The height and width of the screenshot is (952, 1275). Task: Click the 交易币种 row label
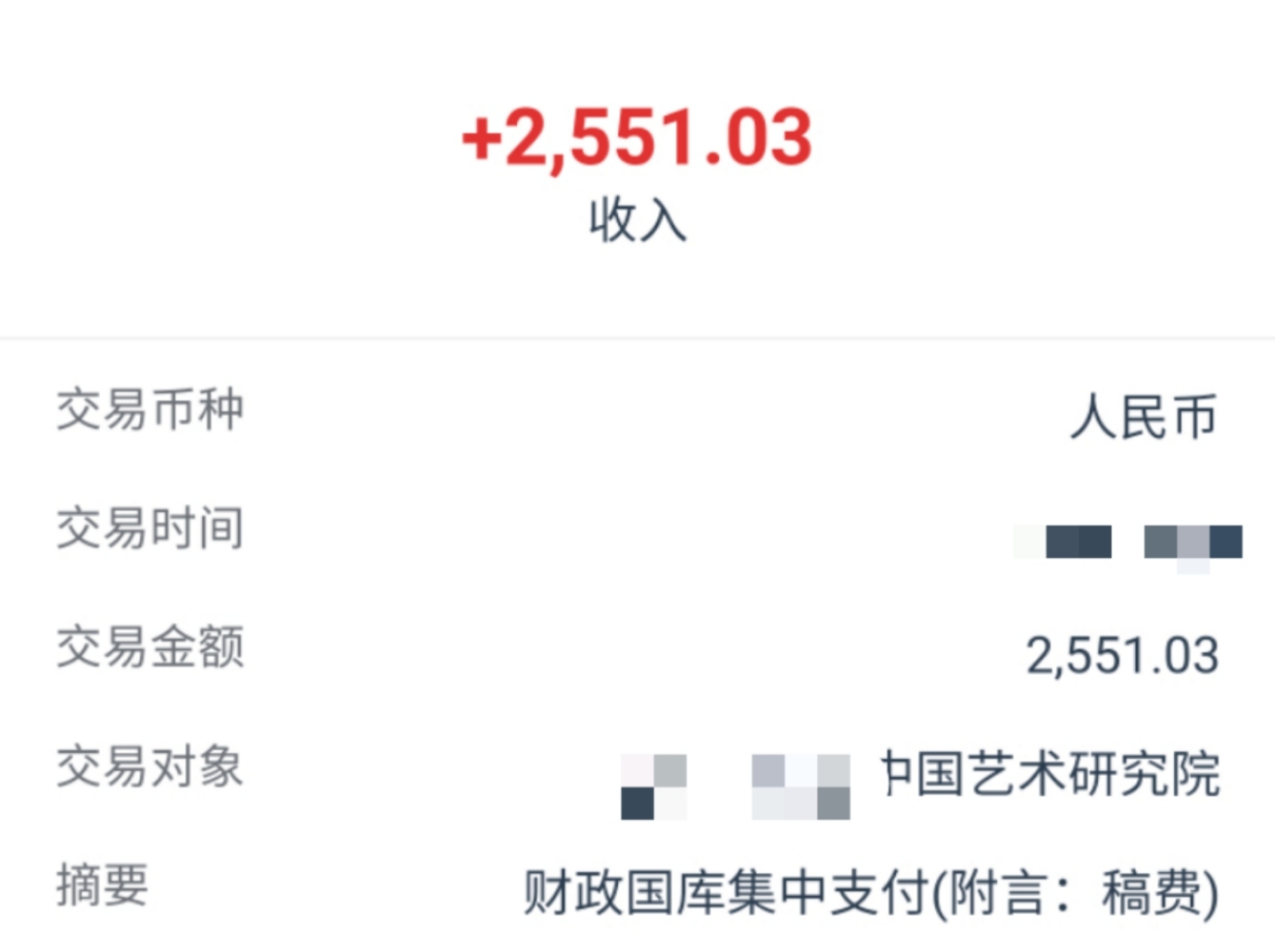tap(150, 410)
